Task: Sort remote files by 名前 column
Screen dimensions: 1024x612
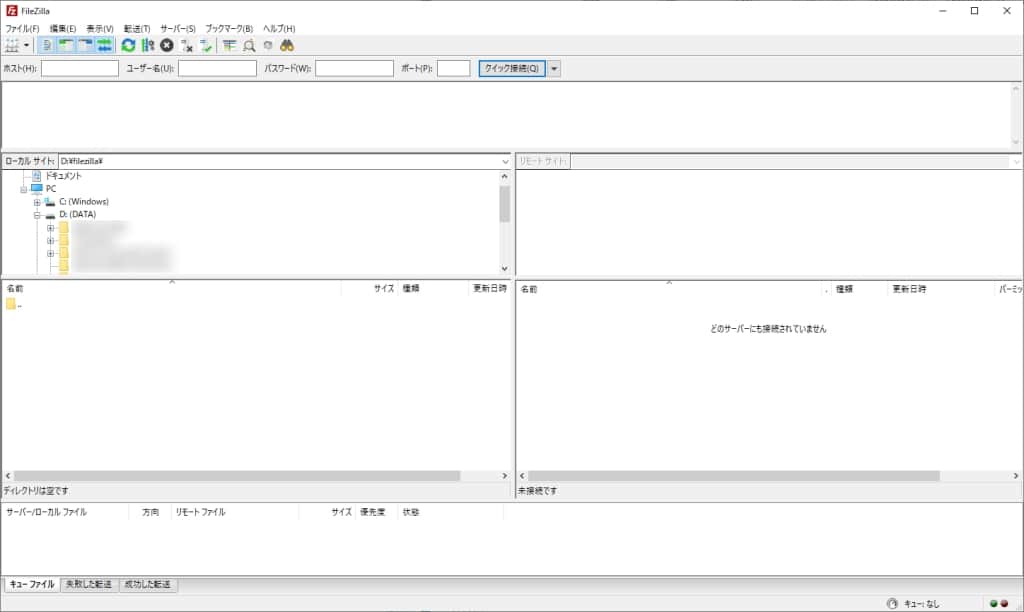Action: (669, 289)
